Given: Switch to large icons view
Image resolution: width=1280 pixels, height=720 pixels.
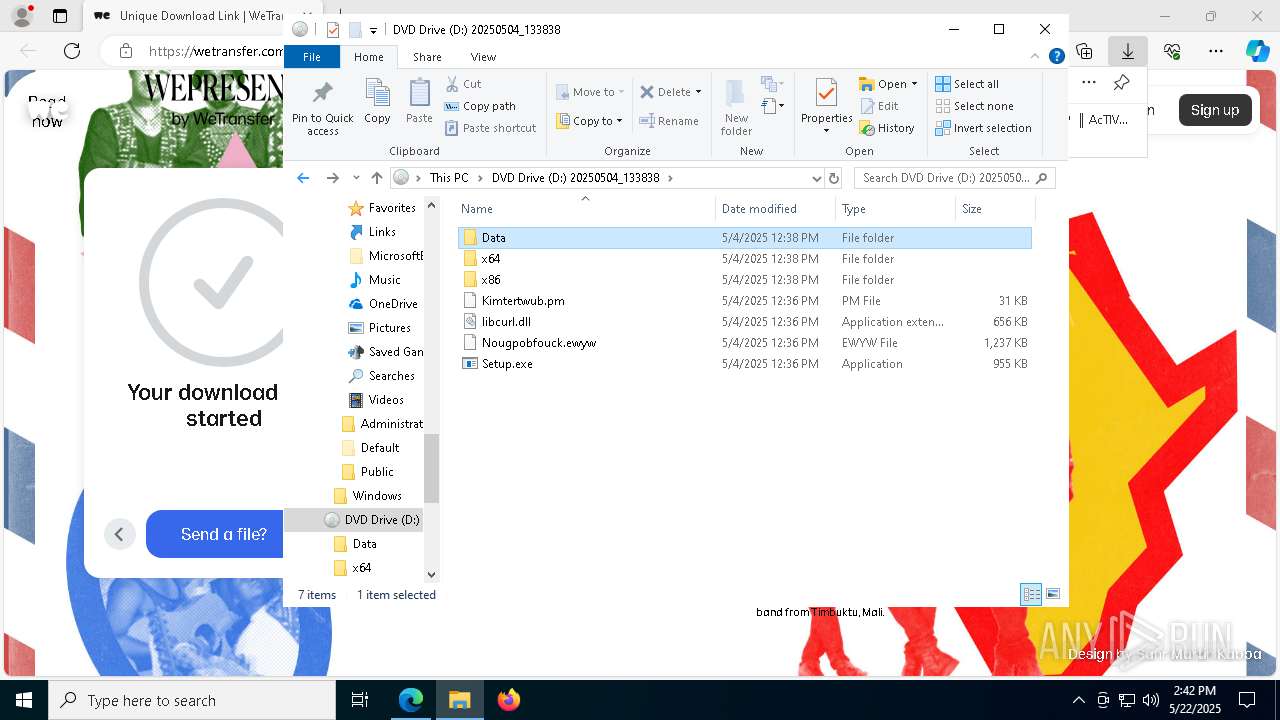Looking at the screenshot, I should tap(1052, 594).
